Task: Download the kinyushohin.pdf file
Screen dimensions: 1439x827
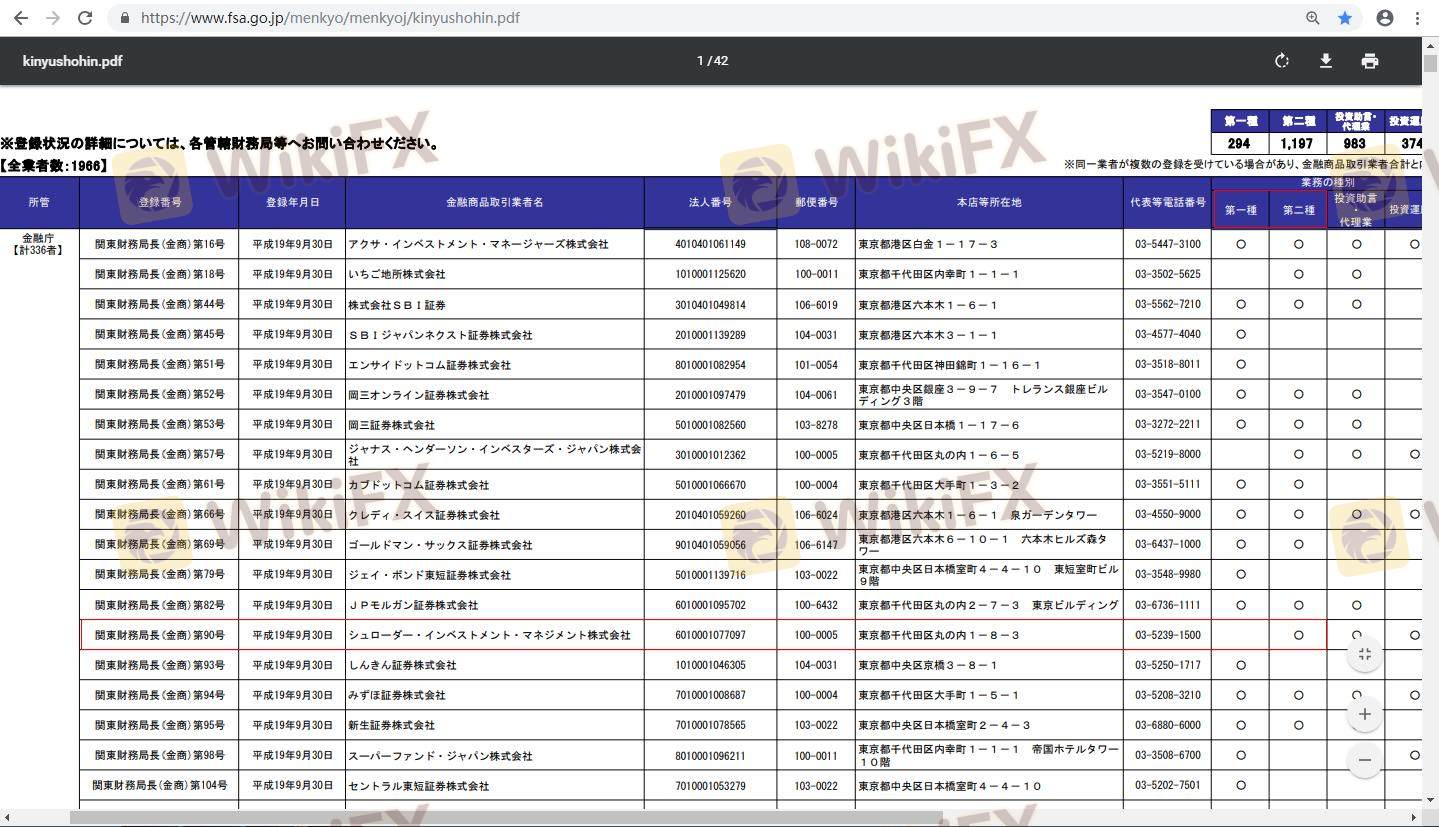Action: click(x=1326, y=61)
